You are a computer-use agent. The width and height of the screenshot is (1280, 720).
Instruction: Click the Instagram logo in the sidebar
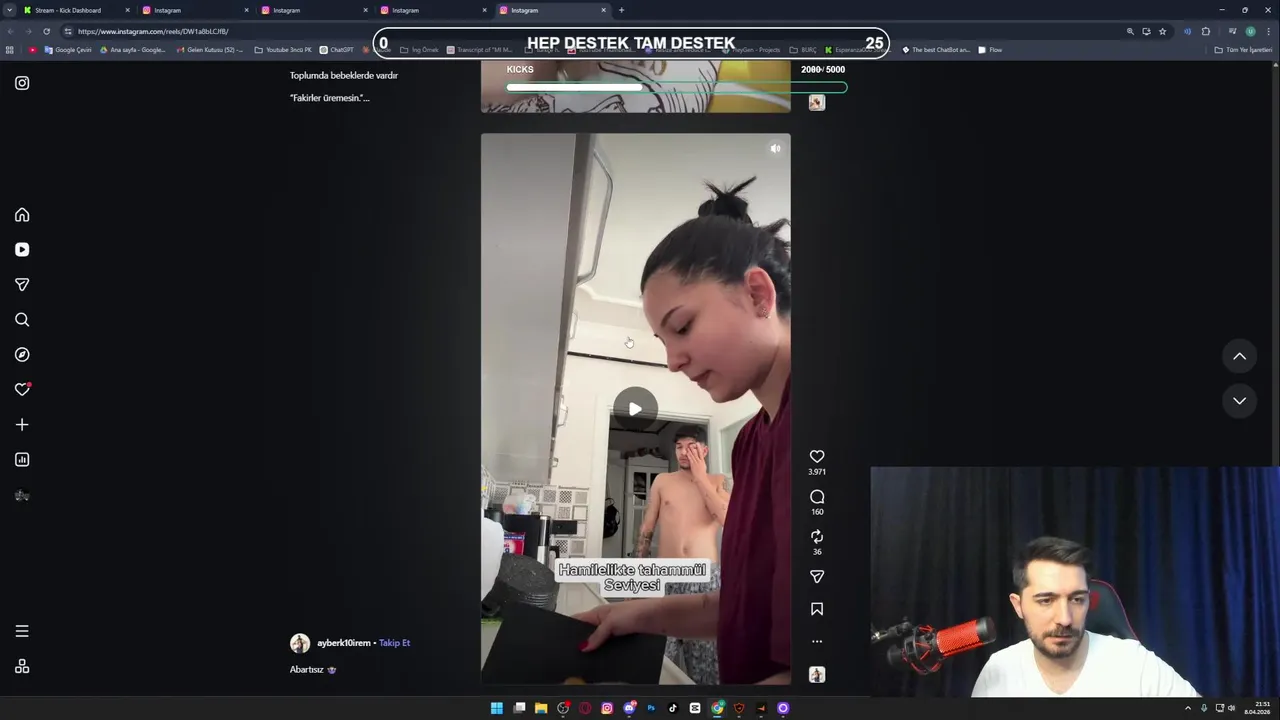[x=22, y=83]
